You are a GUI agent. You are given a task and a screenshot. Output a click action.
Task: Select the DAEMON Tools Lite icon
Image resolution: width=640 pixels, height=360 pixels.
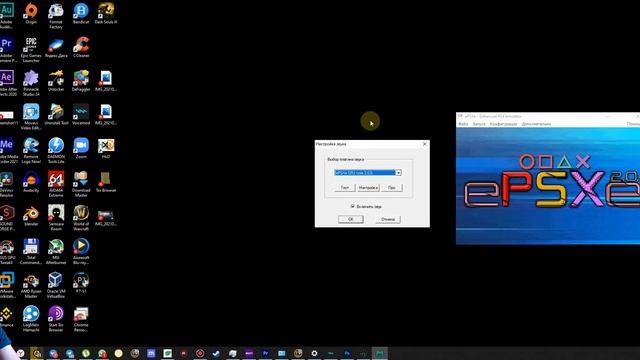point(56,151)
